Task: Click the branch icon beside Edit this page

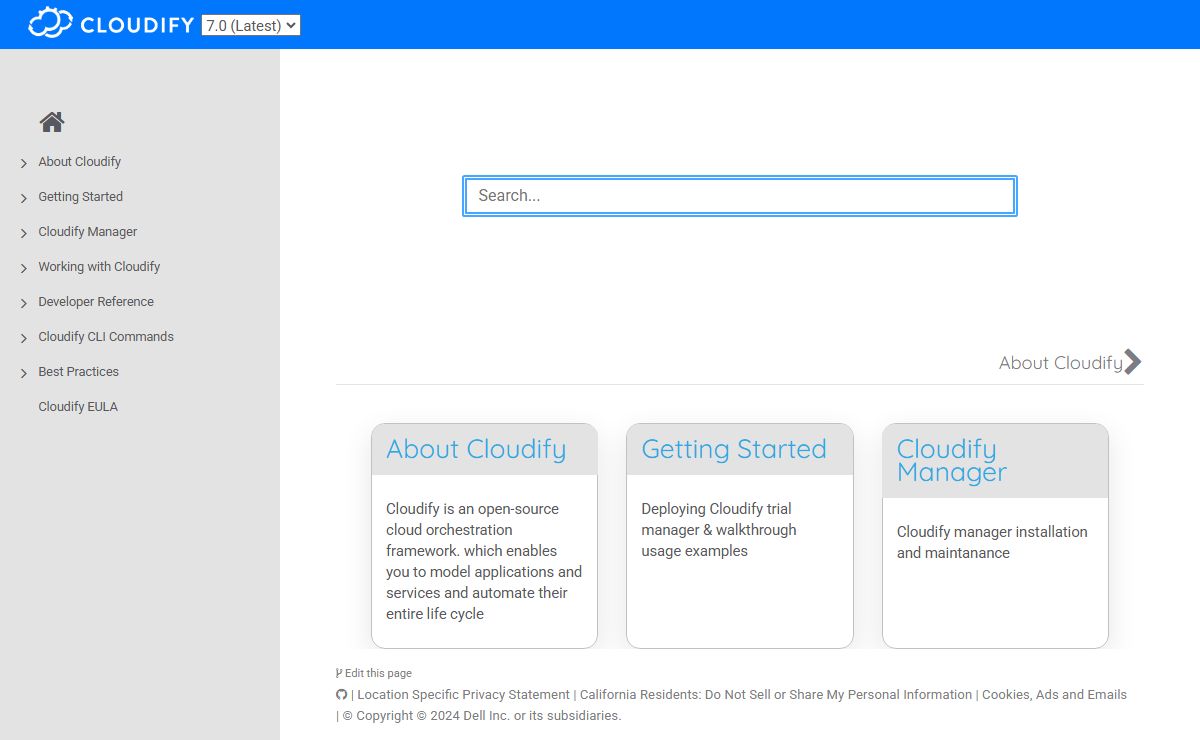Action: [339, 673]
